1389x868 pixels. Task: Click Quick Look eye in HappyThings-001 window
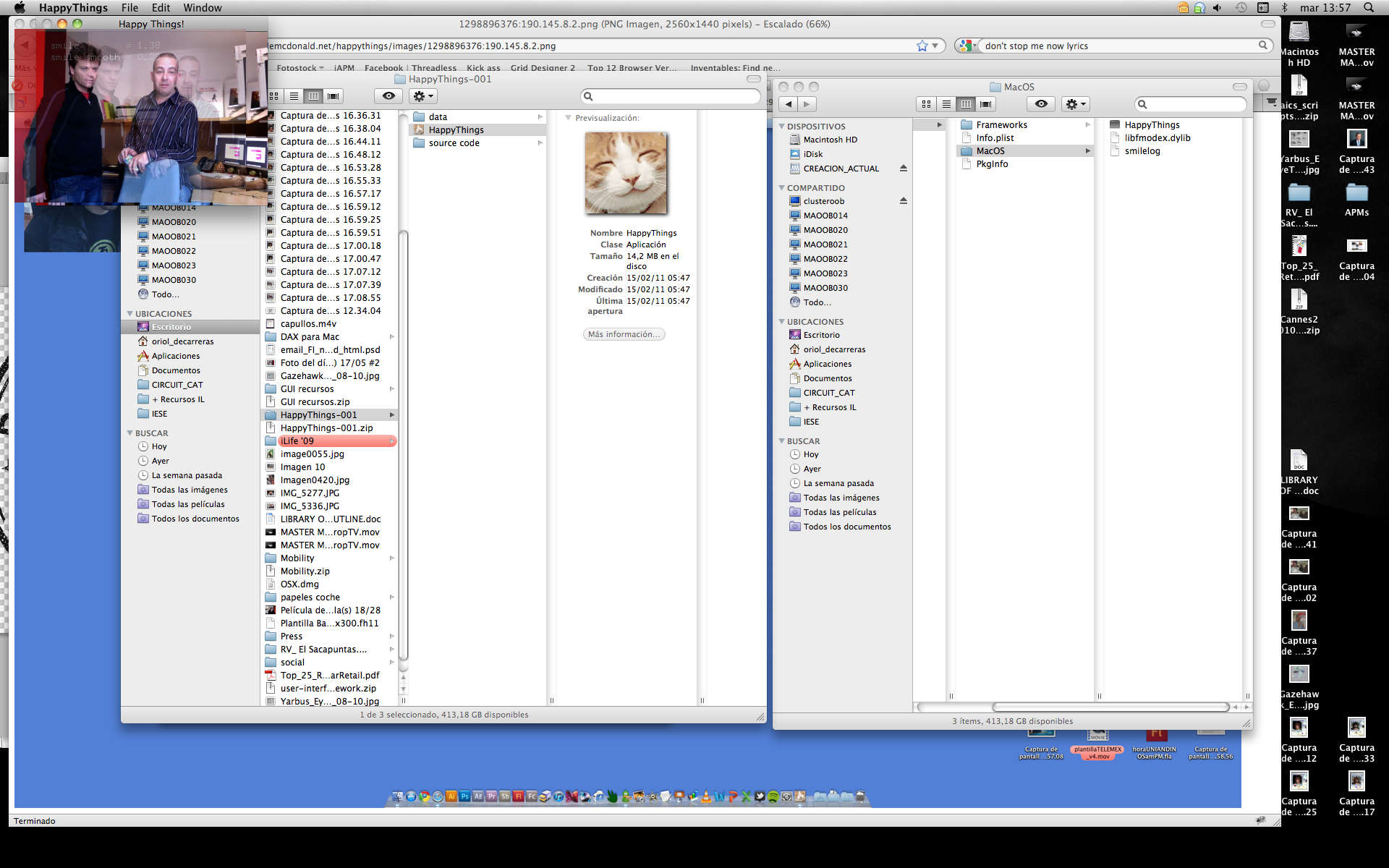click(388, 96)
